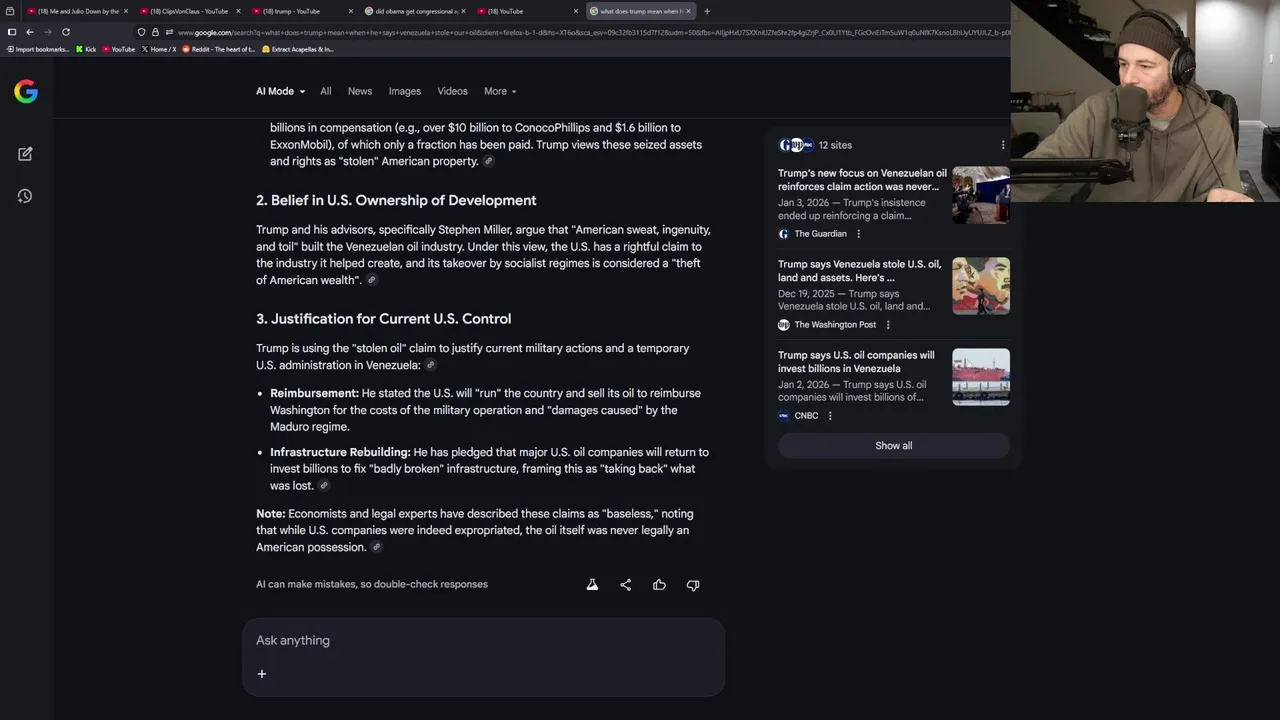Viewport: 1280px width, 720px height.
Task: Switch to the Videos tab
Action: pyautogui.click(x=452, y=91)
